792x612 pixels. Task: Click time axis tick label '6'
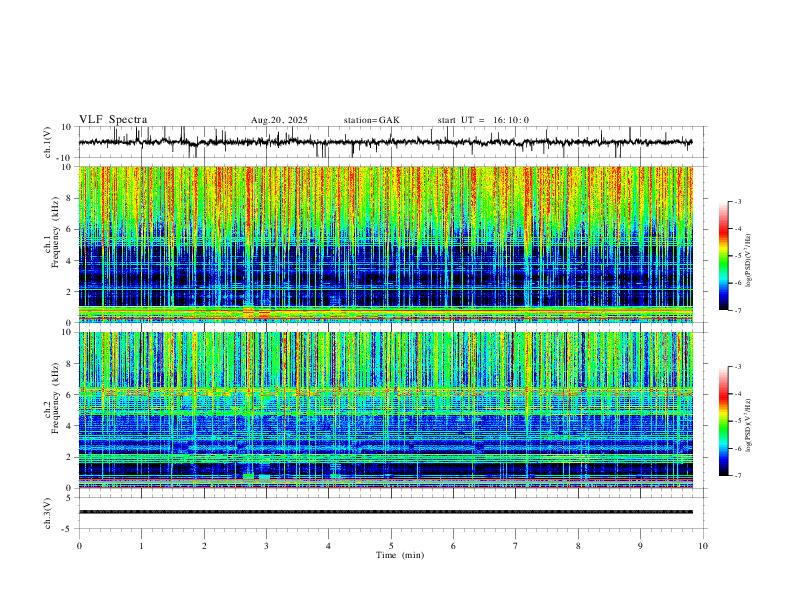point(453,546)
